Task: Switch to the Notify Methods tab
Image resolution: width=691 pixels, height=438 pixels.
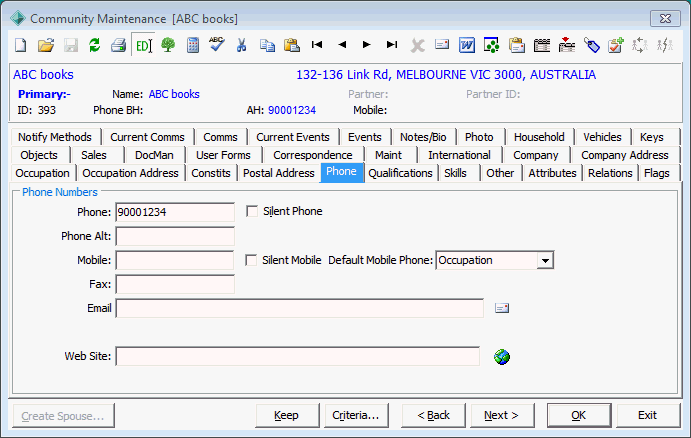Action: tap(55, 137)
